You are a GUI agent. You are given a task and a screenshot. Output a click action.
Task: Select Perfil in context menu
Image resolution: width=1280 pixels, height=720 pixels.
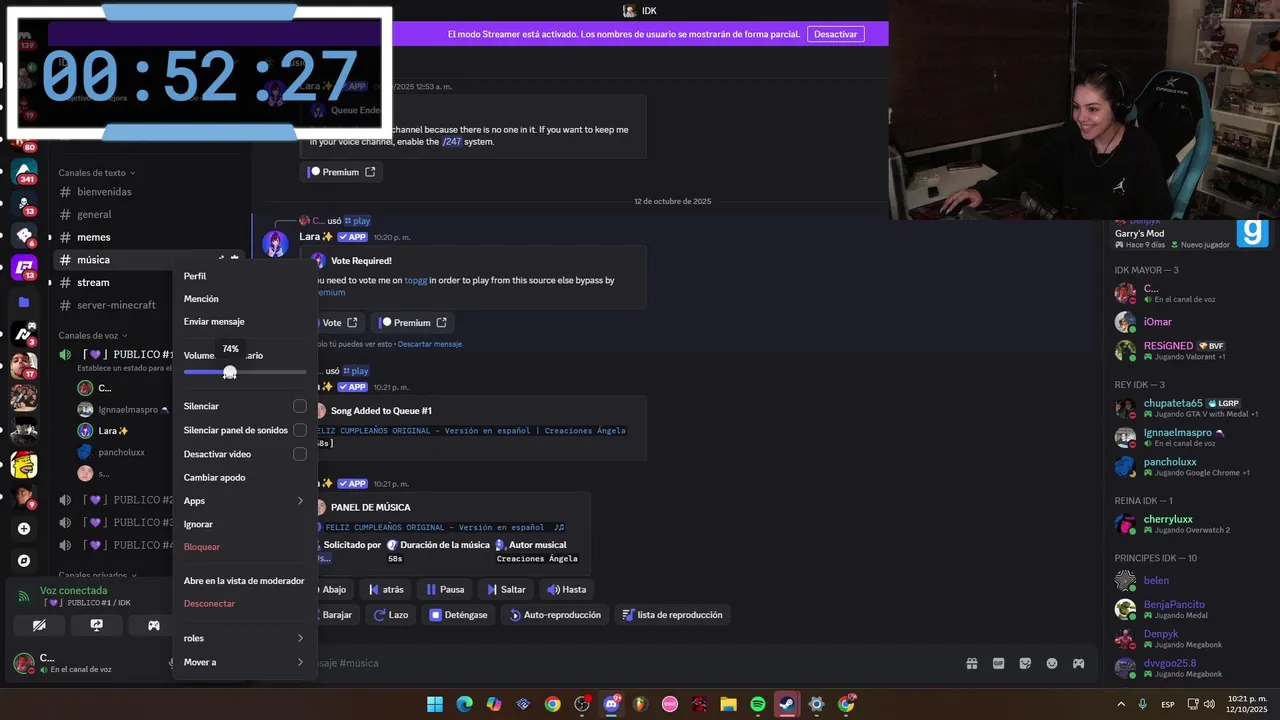pos(244,276)
